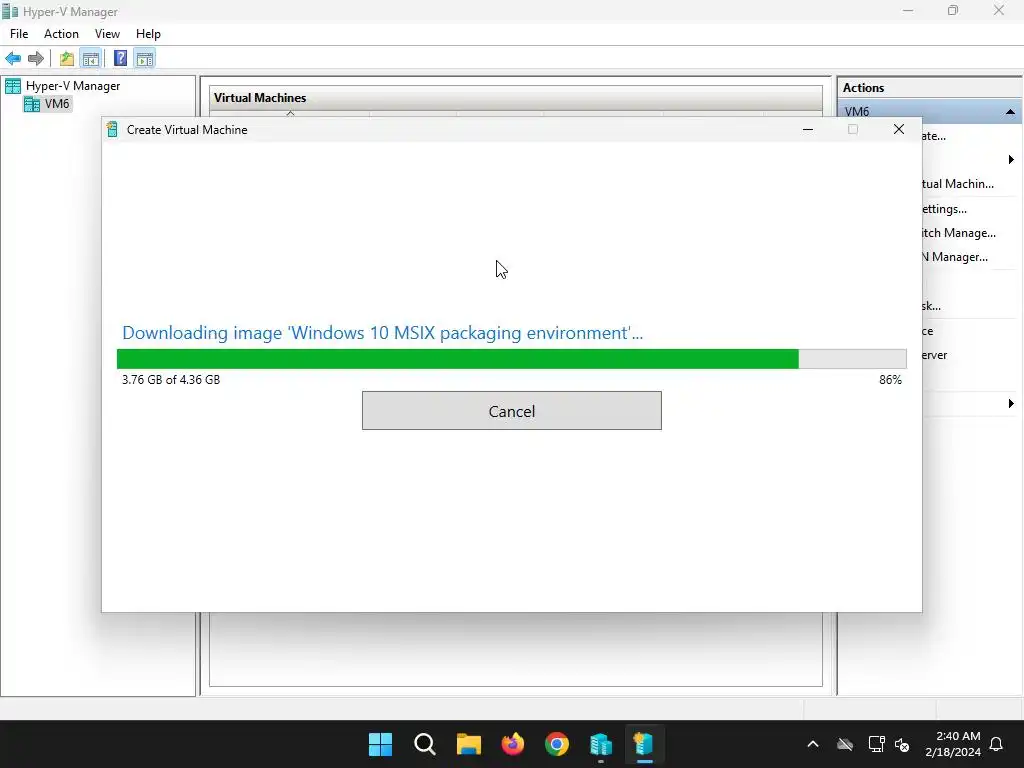Expand the New submenu arrow in Actions
The image size is (1024, 768).
[x=1011, y=160]
